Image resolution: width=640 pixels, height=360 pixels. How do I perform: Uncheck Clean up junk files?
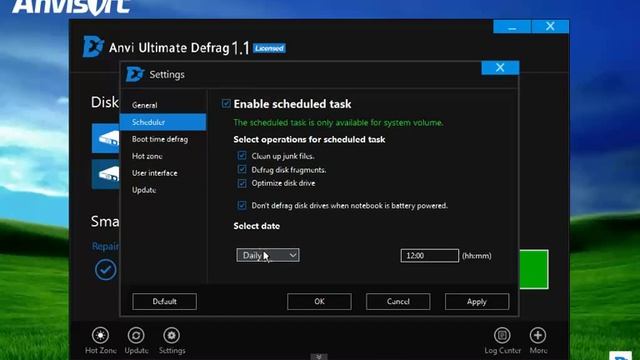[242, 156]
